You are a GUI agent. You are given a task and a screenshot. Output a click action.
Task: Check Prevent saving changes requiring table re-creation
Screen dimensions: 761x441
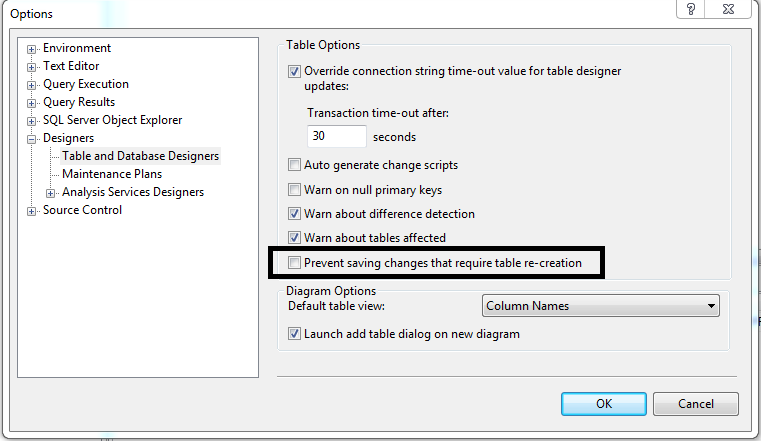point(294,263)
